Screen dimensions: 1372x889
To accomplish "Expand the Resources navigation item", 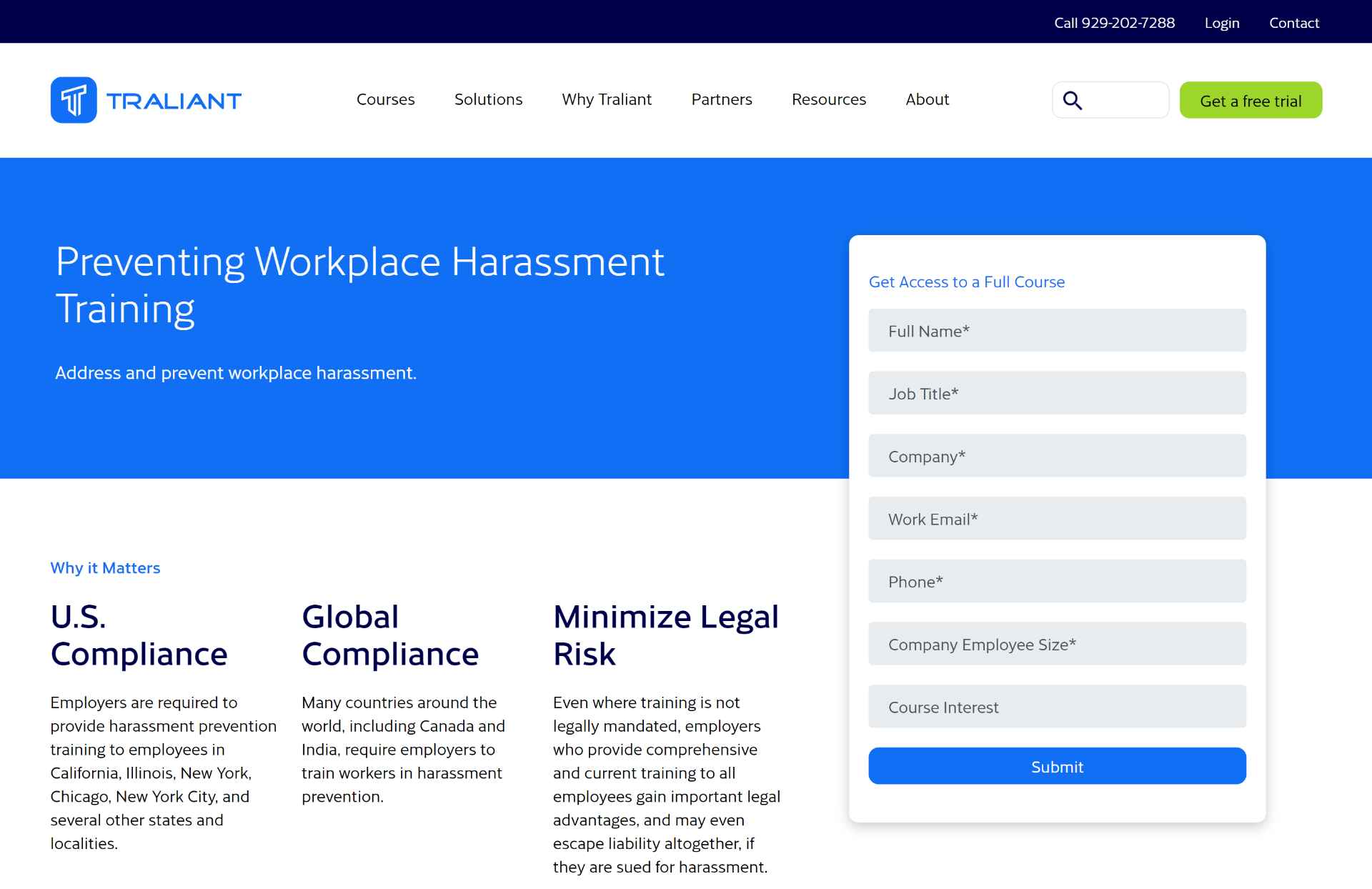I will pos(829,99).
